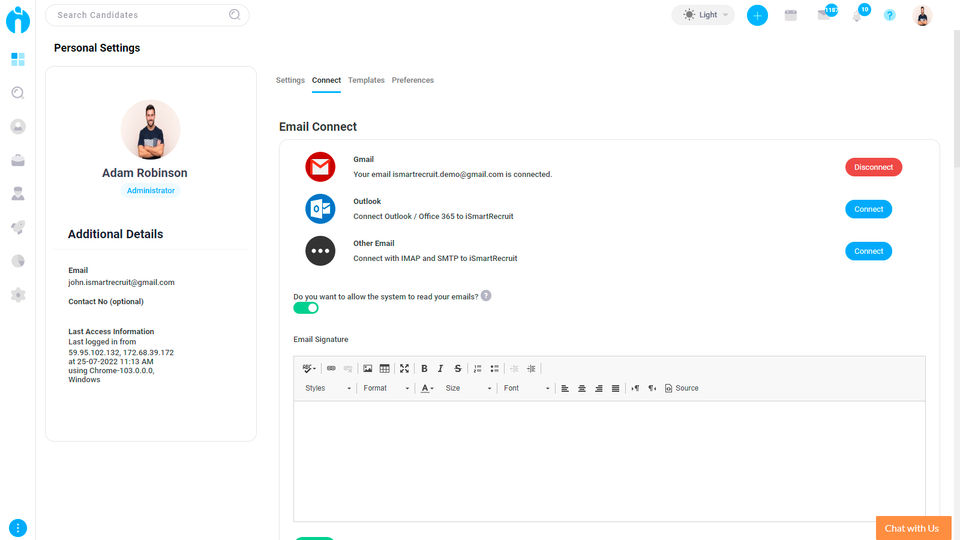Insert an image in signature editor

[x=367, y=369]
